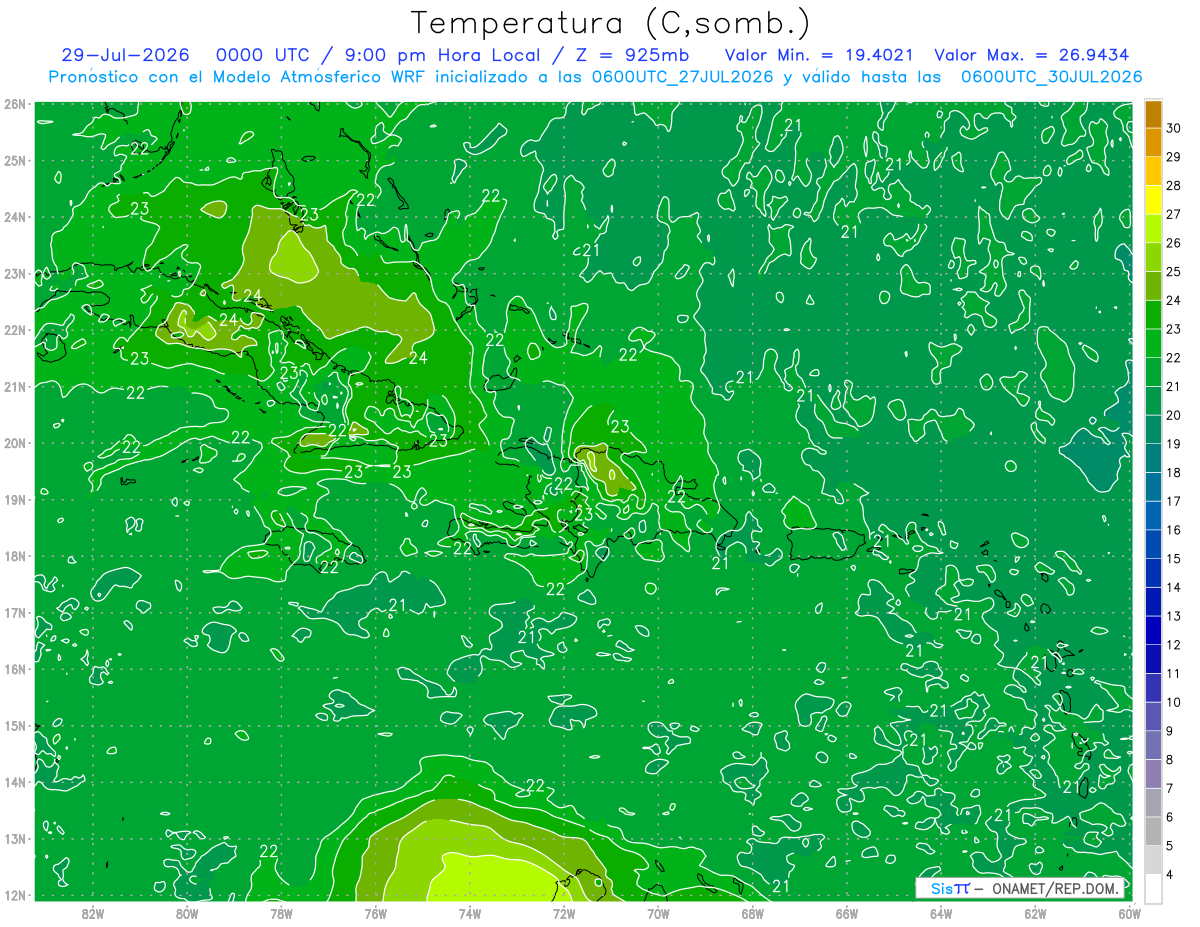Select init time '0600UTC_27JUL2026'

click(x=682, y=77)
